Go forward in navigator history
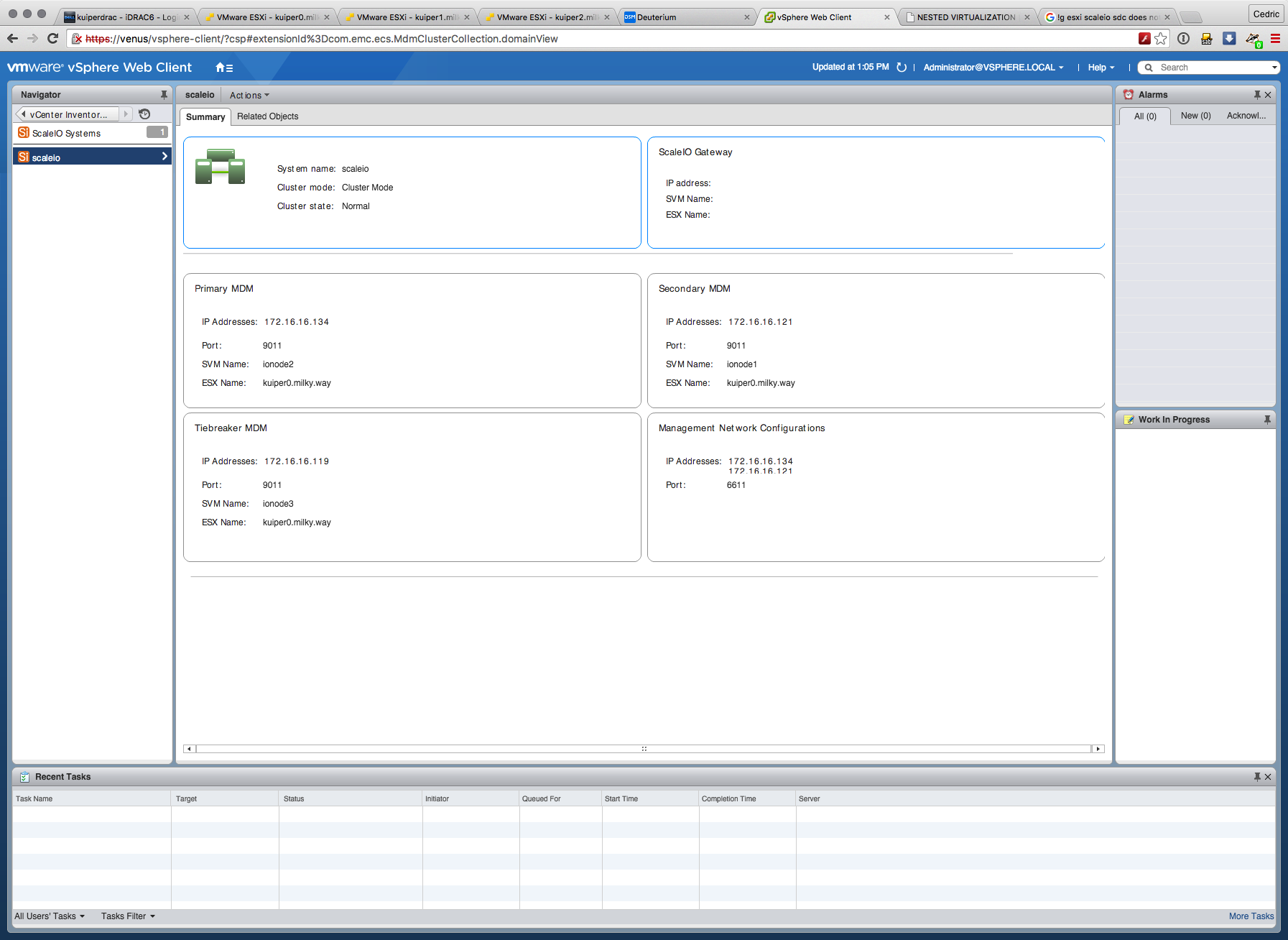1288x940 pixels. click(x=126, y=114)
